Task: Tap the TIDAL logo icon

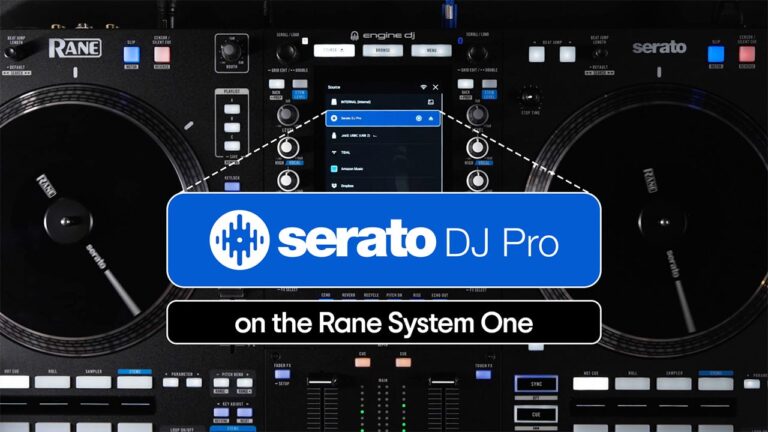Action: point(334,152)
